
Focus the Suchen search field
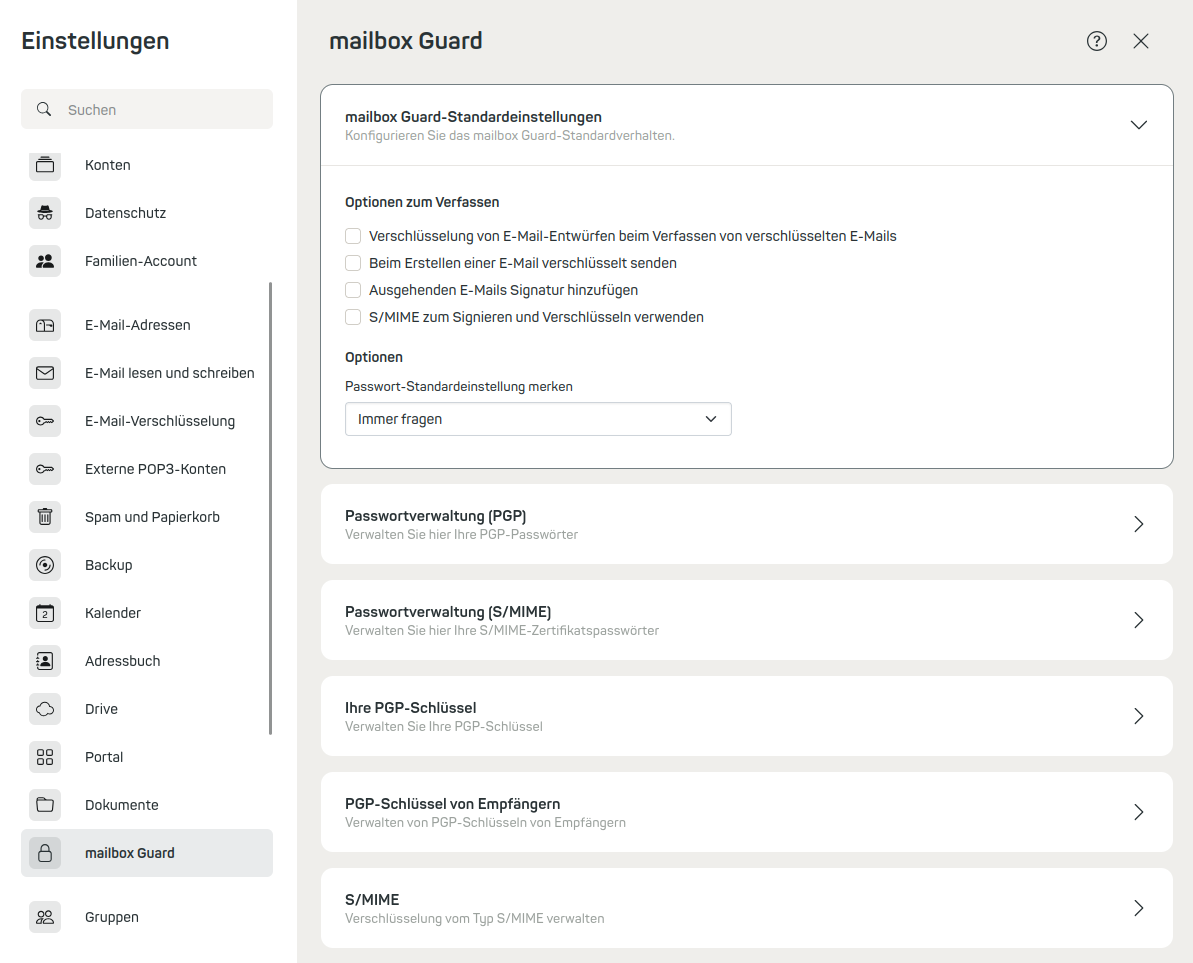coord(147,109)
